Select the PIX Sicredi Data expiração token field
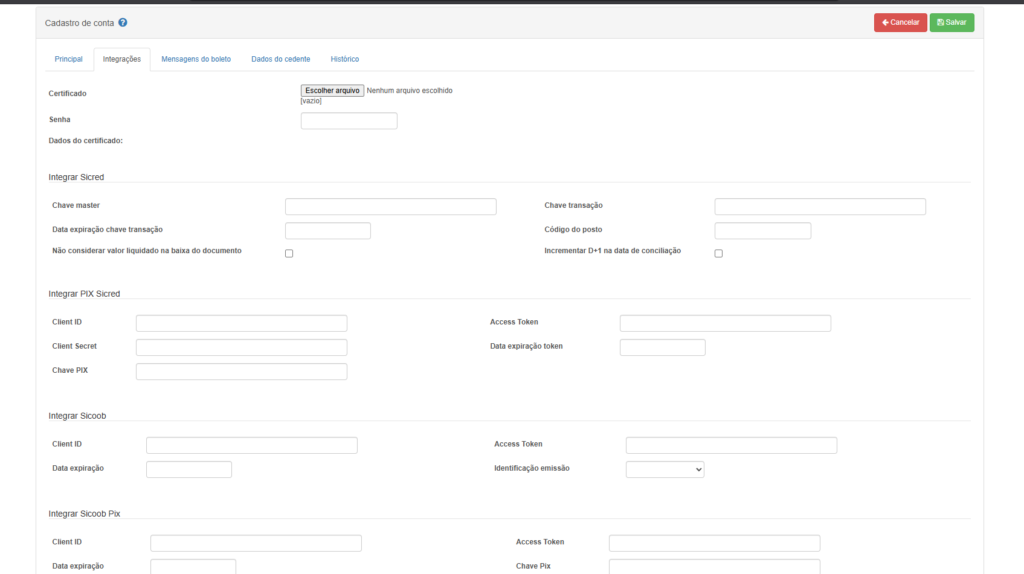 point(662,347)
